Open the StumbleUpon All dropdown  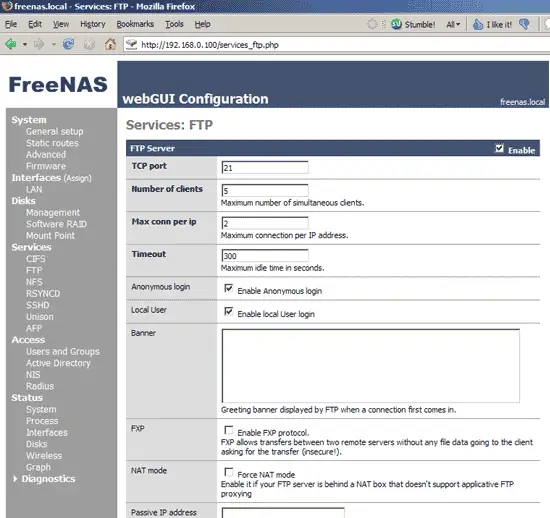(x=453, y=24)
